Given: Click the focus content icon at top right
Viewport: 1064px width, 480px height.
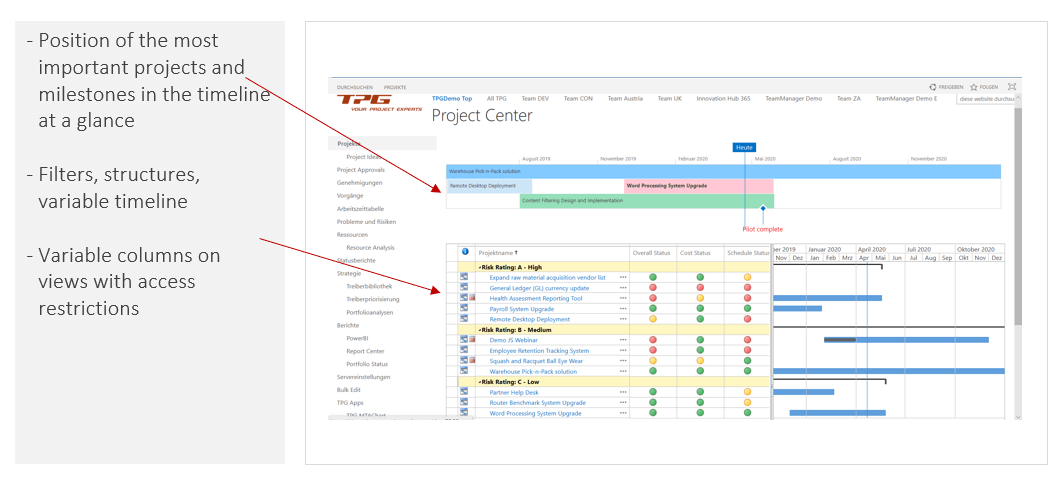Looking at the screenshot, I should (x=1011, y=87).
